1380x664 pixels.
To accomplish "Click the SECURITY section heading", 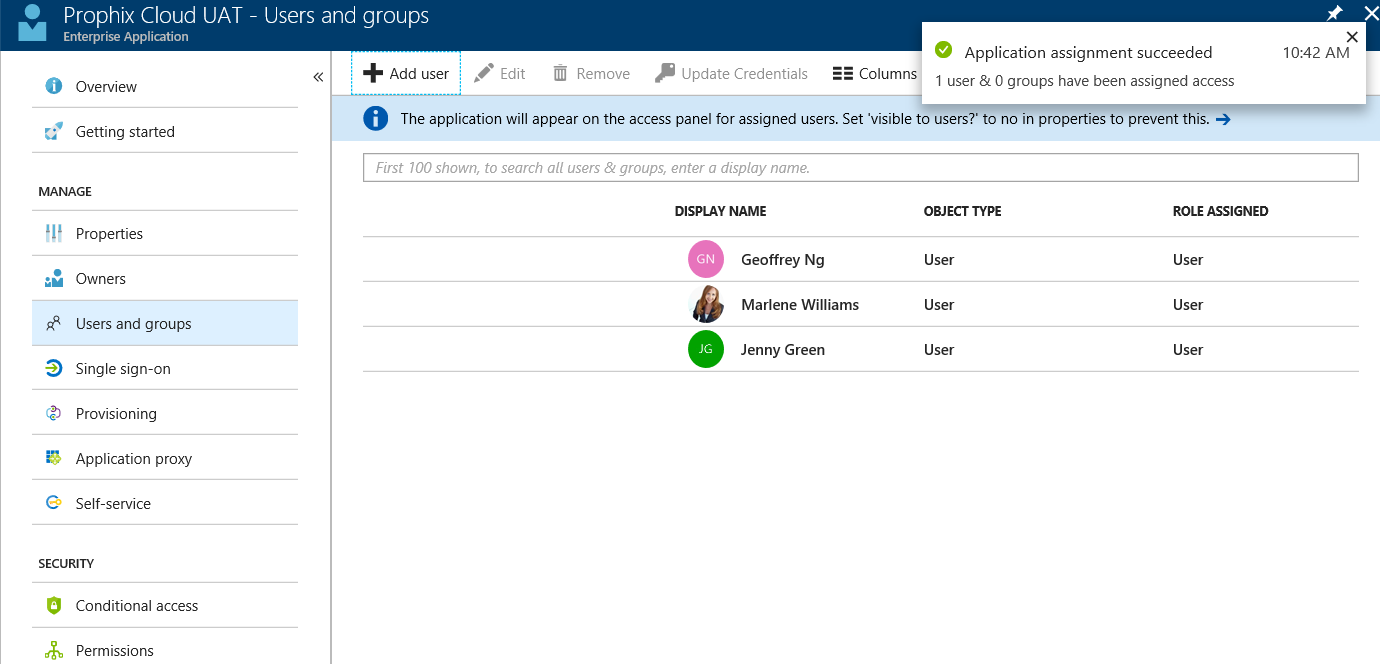I will click(x=66, y=563).
